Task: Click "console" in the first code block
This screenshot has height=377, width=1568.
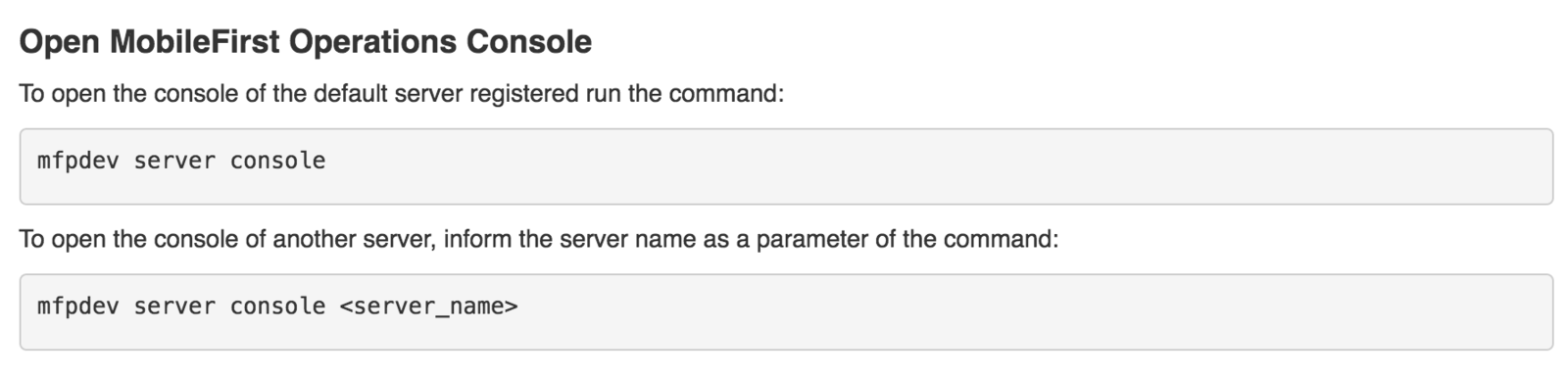Action: pyautogui.click(x=278, y=161)
